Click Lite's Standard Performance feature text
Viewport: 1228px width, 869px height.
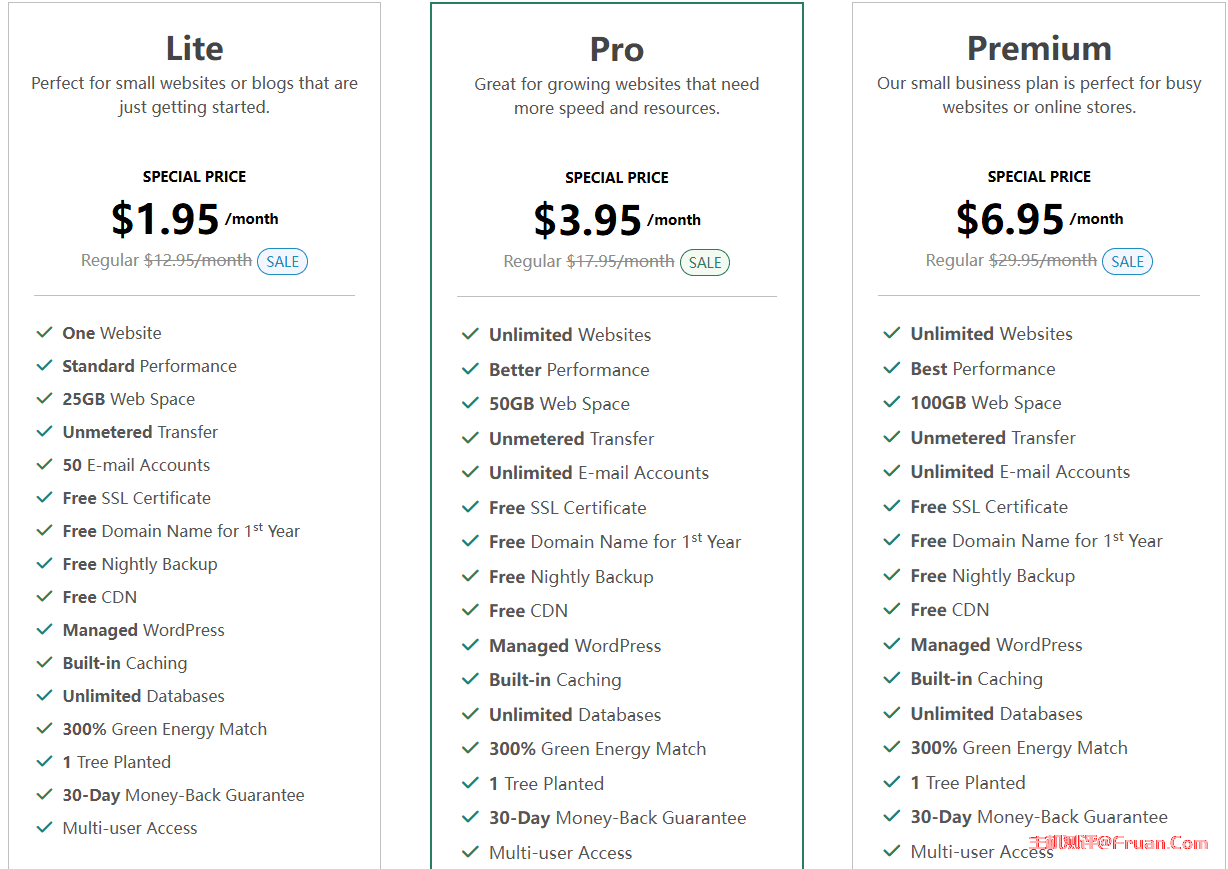point(149,366)
